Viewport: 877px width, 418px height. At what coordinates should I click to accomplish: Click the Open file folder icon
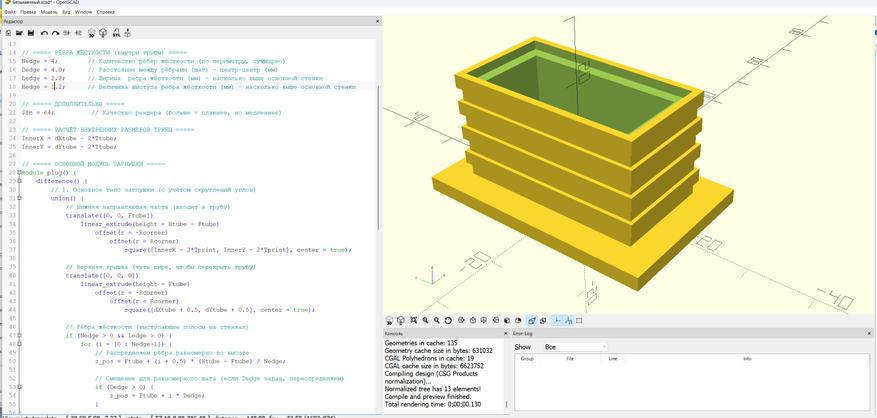coord(19,33)
